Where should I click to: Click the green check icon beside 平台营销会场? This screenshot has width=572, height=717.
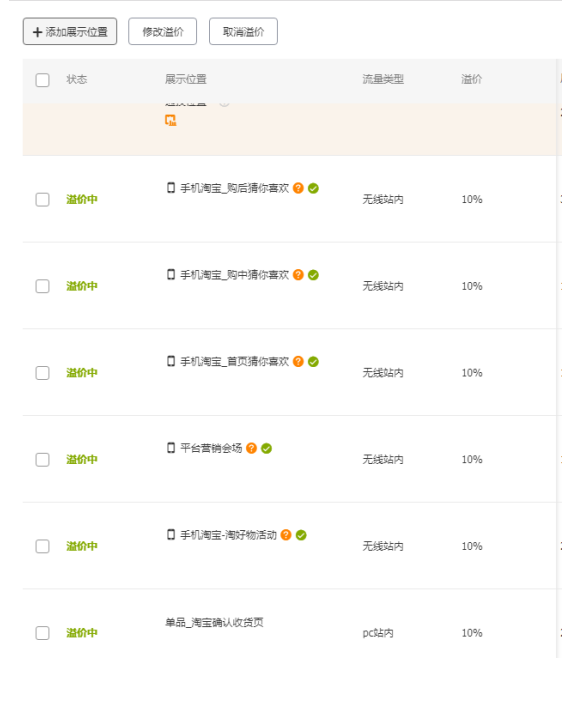[267, 448]
